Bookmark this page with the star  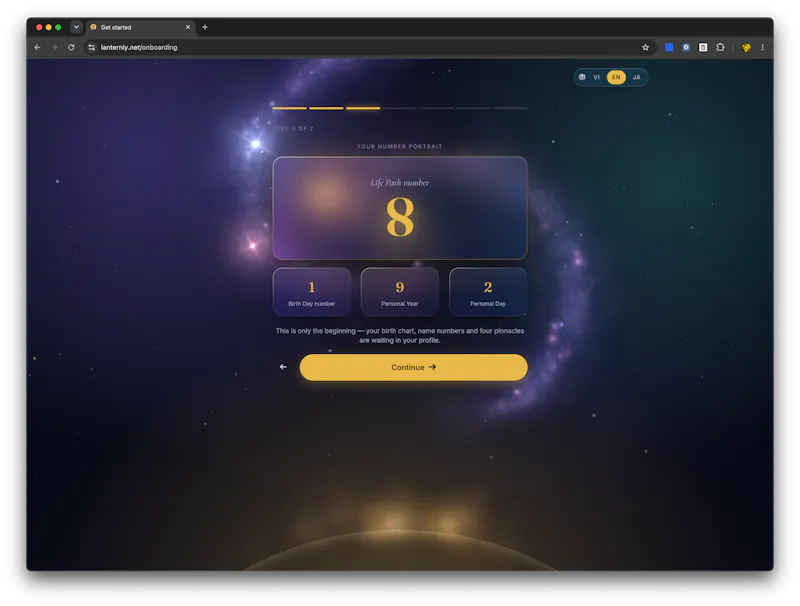tap(645, 47)
